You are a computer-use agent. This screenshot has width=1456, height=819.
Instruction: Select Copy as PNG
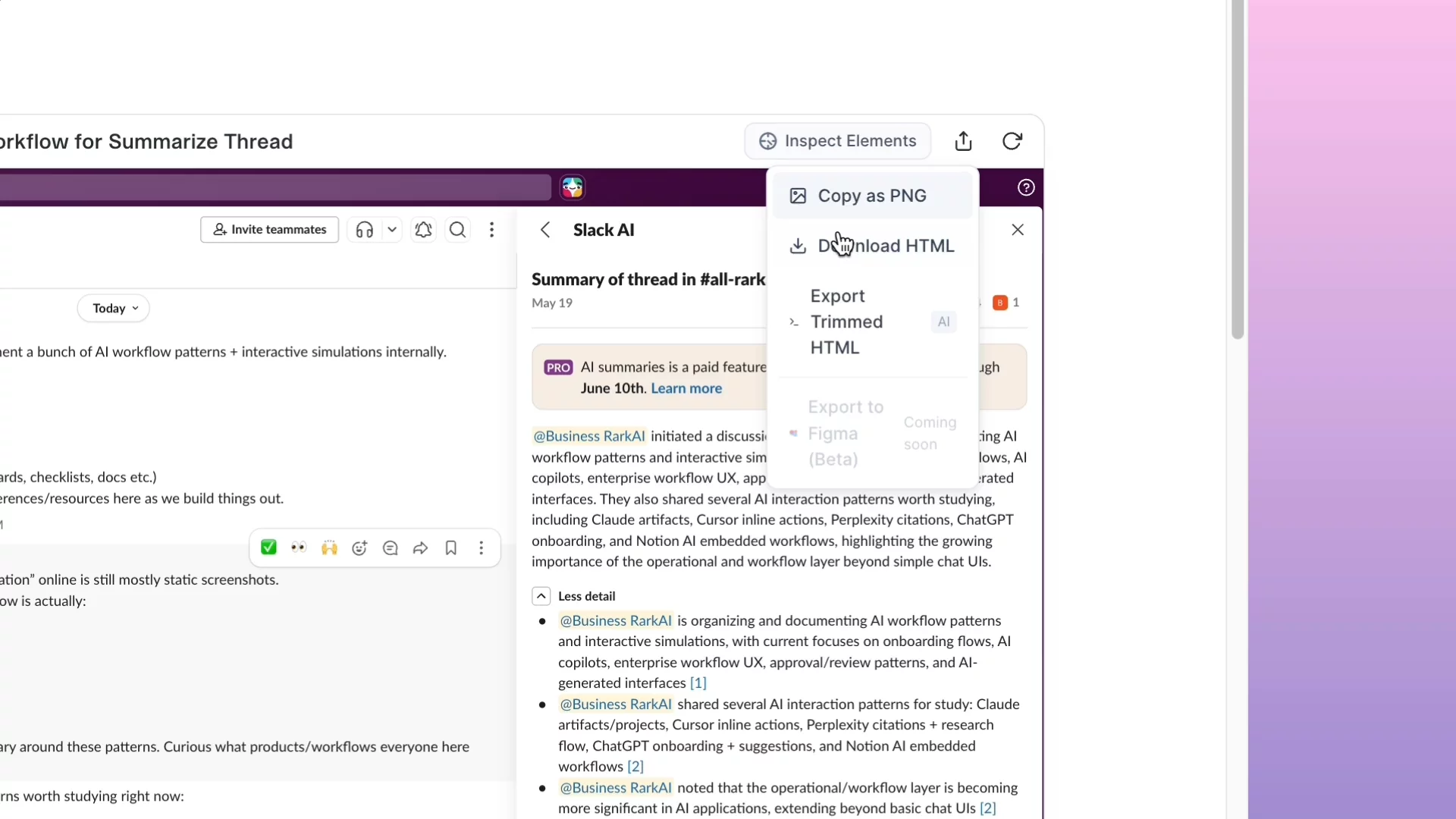click(x=872, y=196)
